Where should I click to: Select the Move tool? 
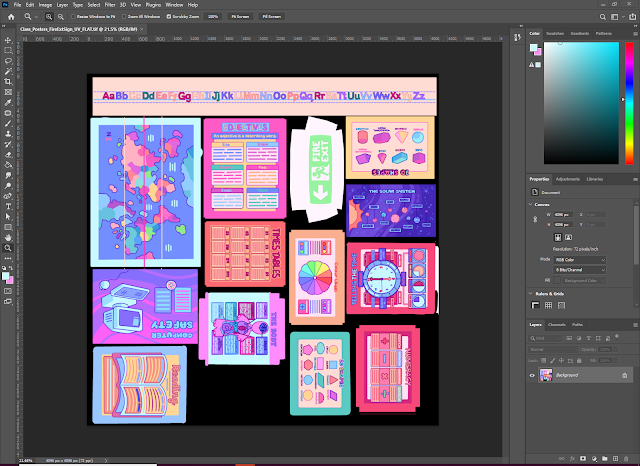click(x=8, y=40)
